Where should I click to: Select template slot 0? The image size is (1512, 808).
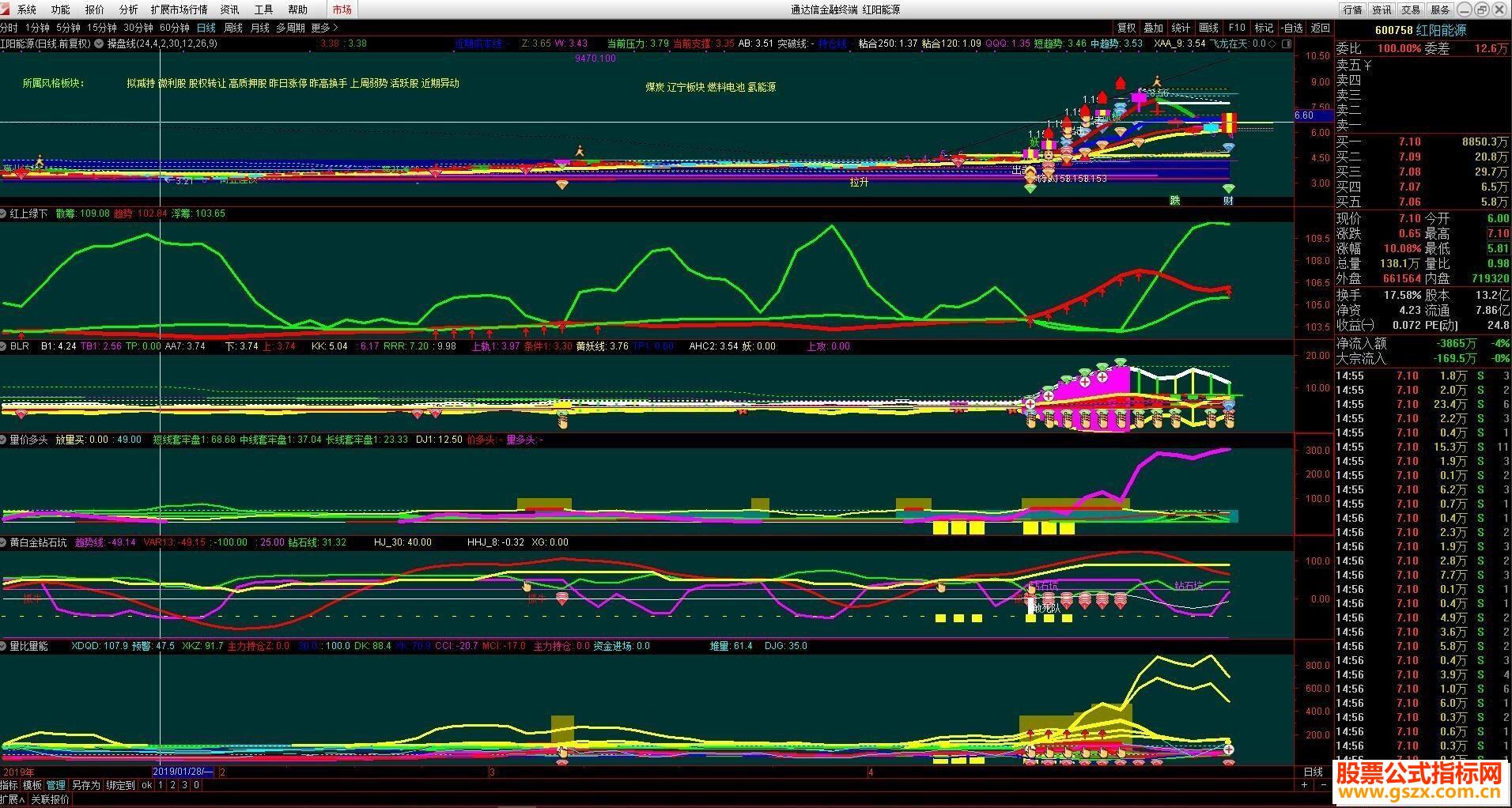196,785
